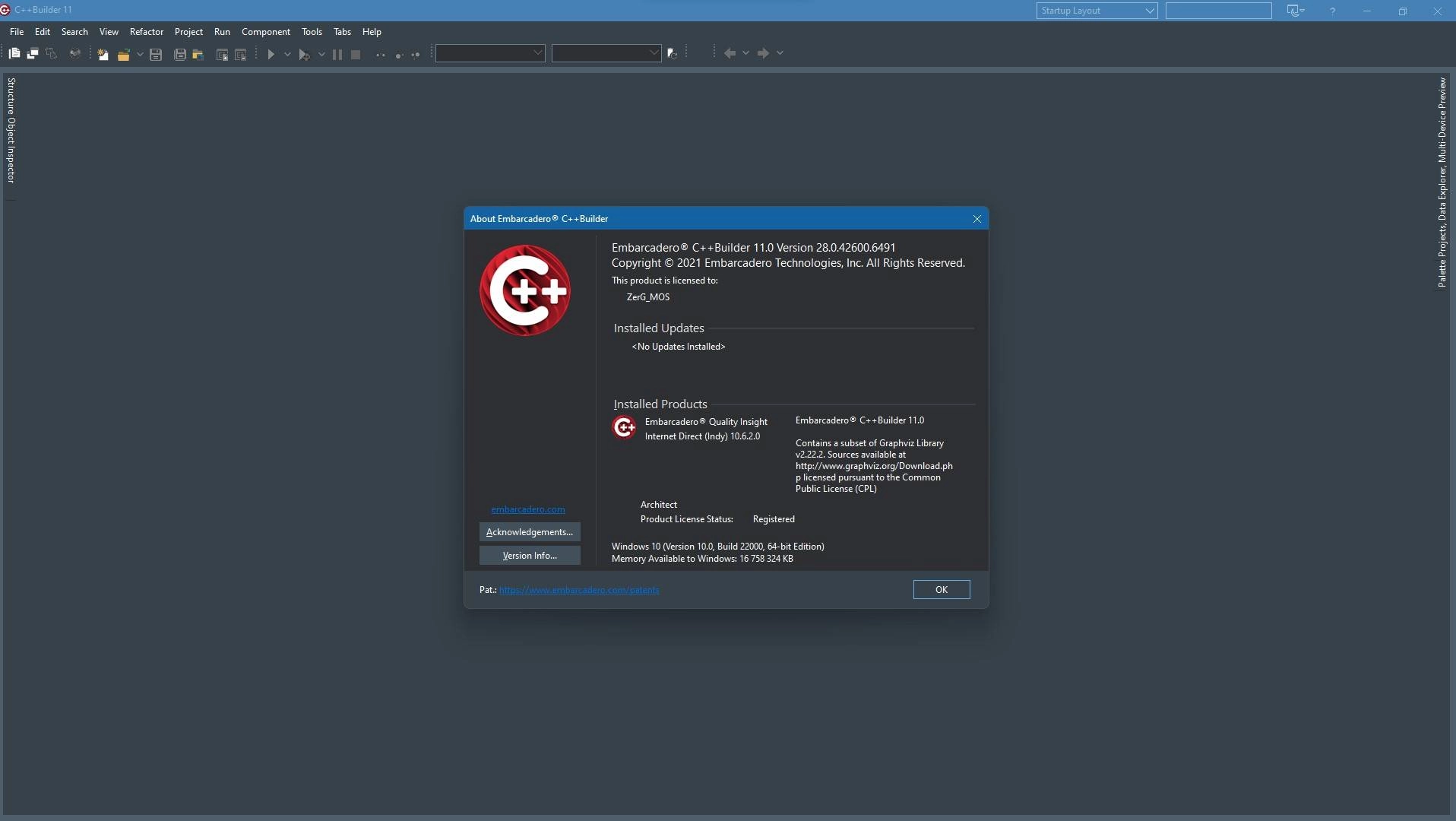
Task: Click the Back navigation arrow
Action: pyautogui.click(x=730, y=53)
